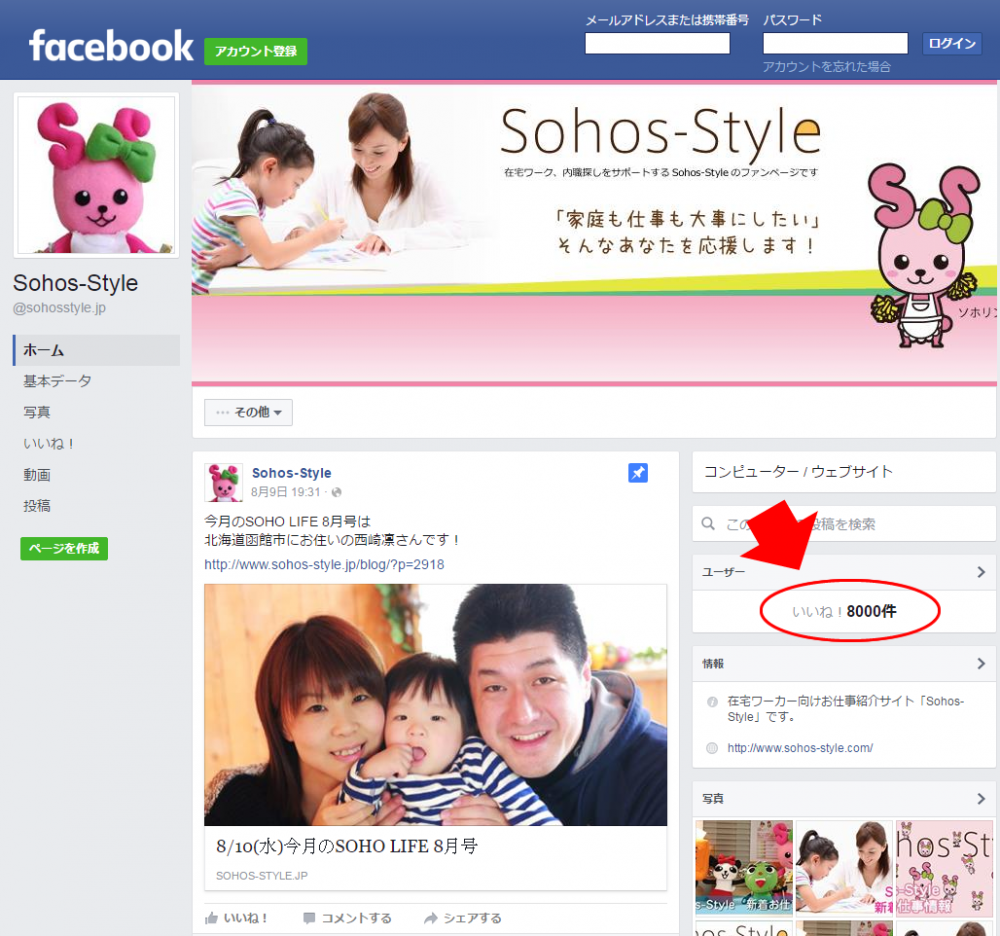Select ホーム in the left sidebar
Image resolution: width=1000 pixels, height=936 pixels.
click(x=96, y=350)
